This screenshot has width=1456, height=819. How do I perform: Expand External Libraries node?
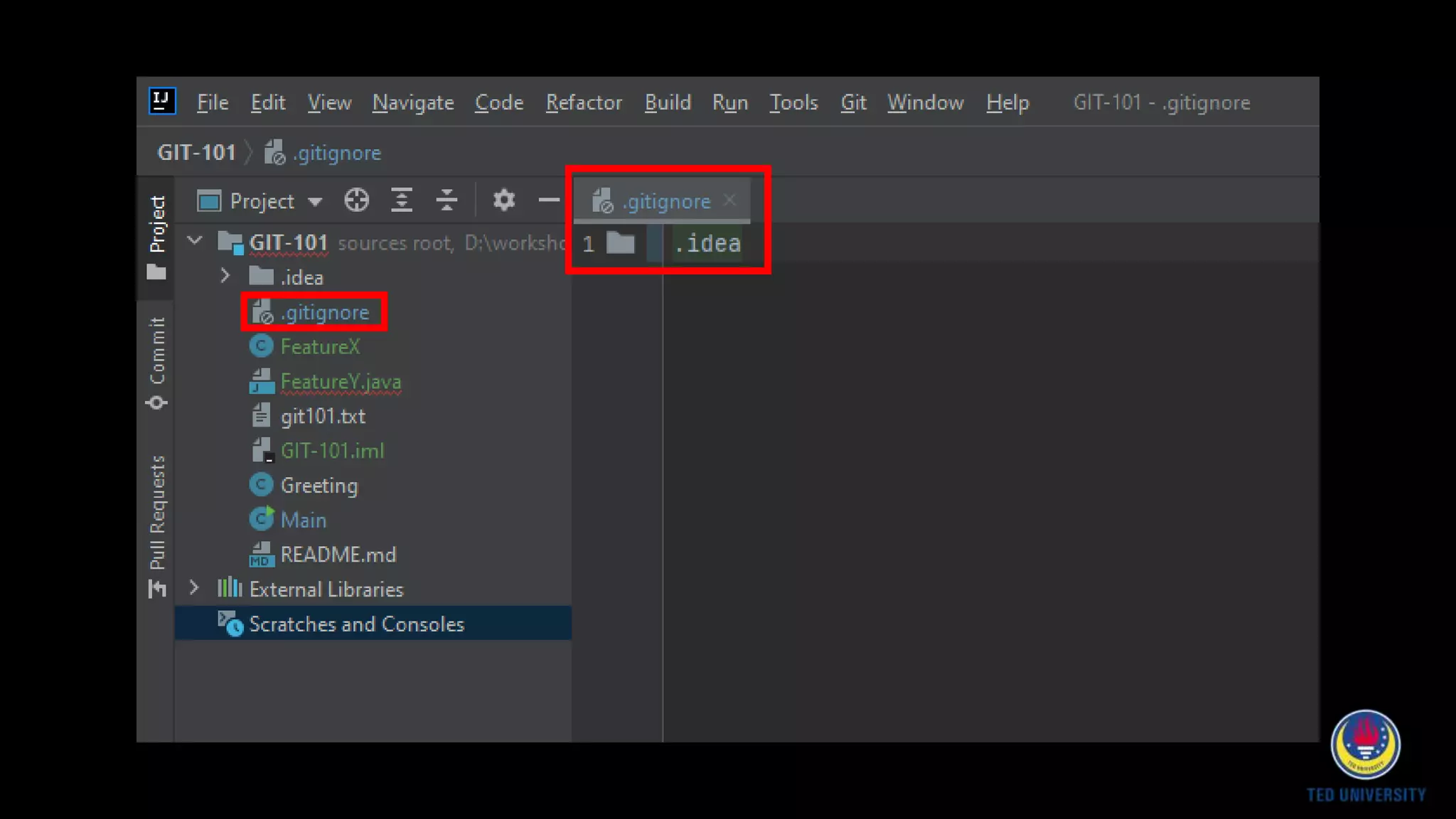coord(194,588)
